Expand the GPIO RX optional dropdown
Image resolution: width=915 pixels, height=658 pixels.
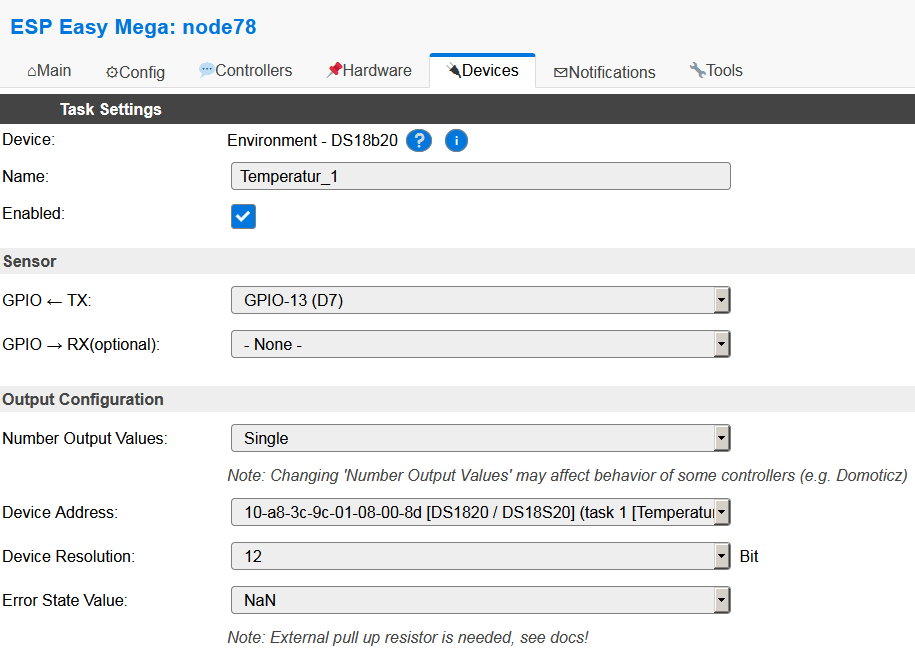tap(480, 344)
